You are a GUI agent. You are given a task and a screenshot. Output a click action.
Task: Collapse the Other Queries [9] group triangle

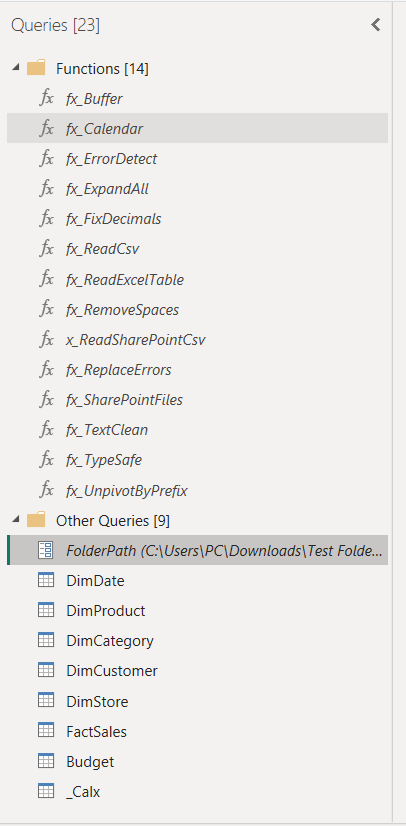tap(16, 520)
